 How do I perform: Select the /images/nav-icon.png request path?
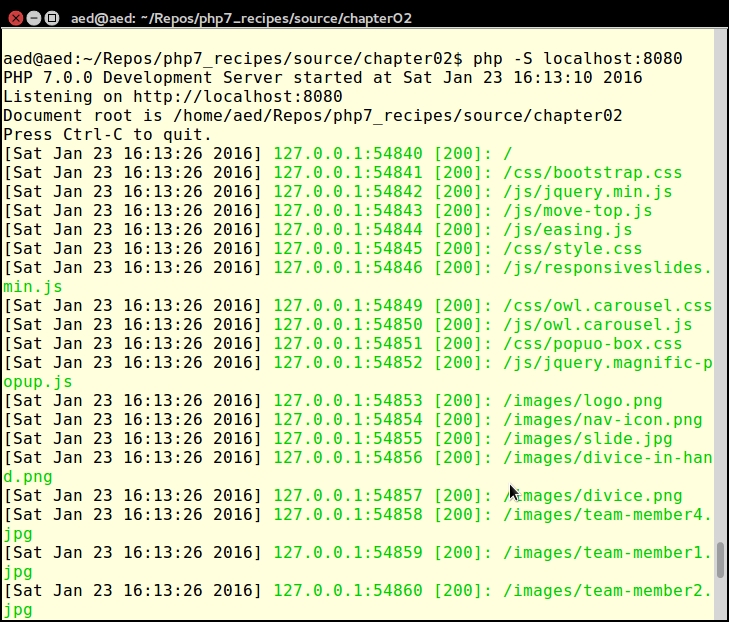tap(603, 420)
